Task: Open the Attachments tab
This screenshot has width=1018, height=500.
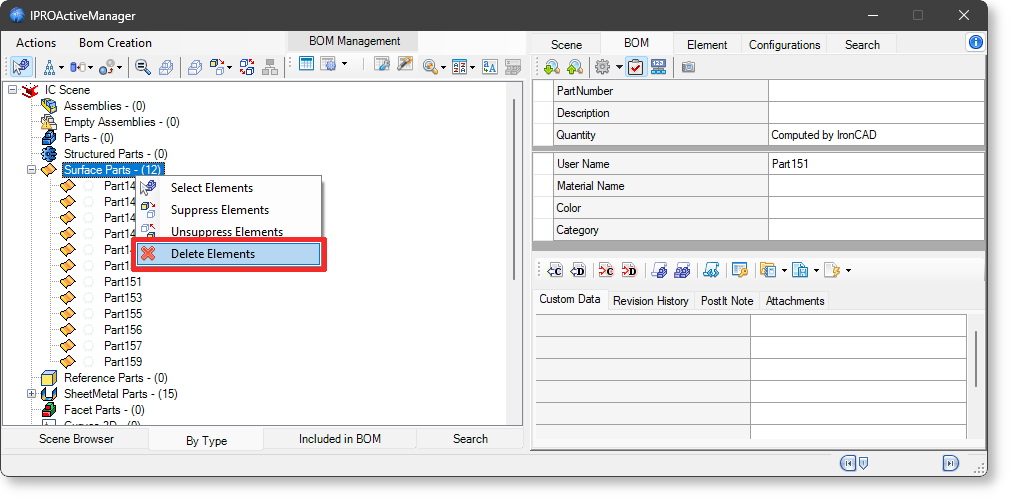Action: pyautogui.click(x=795, y=301)
